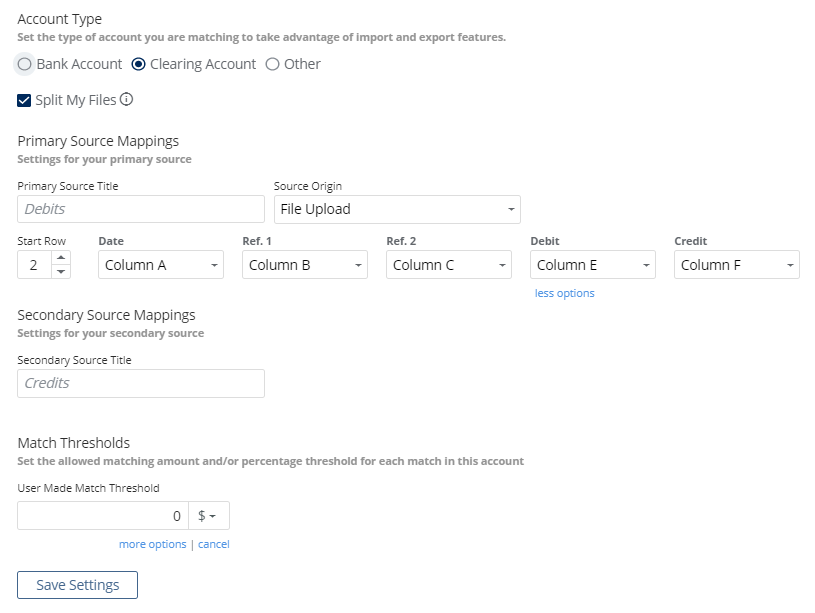Open the Ref. 1 column dropdown
The height and width of the screenshot is (613, 815).
coord(305,265)
